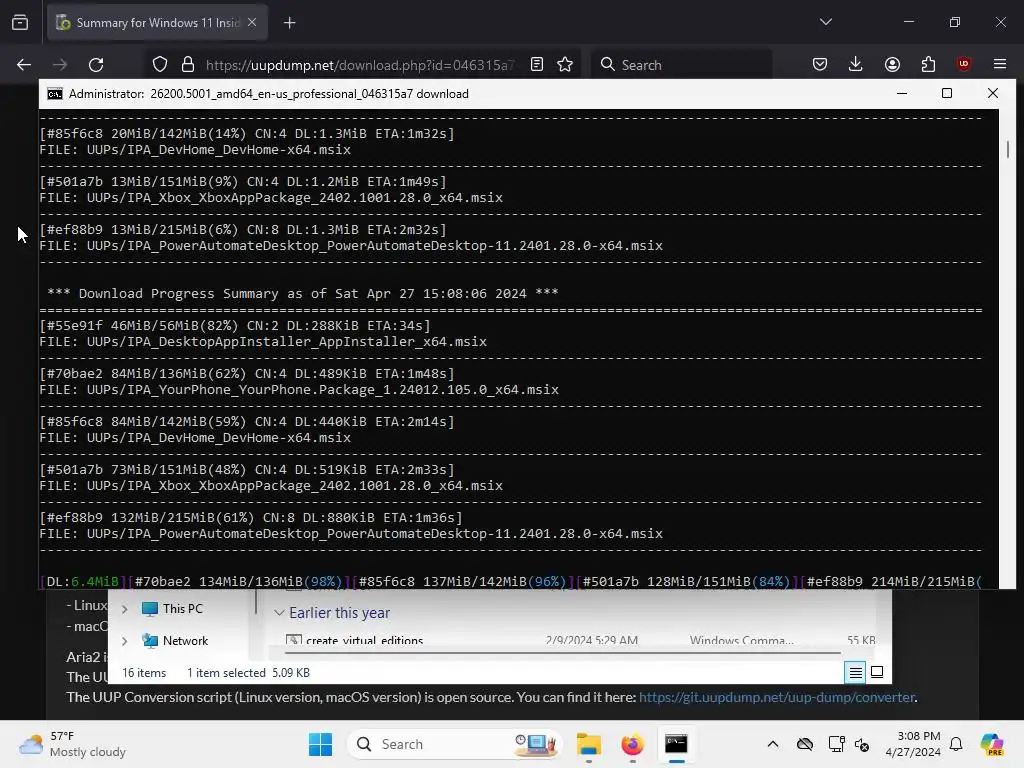
Task: Go back to the previous page
Action: [24, 65]
